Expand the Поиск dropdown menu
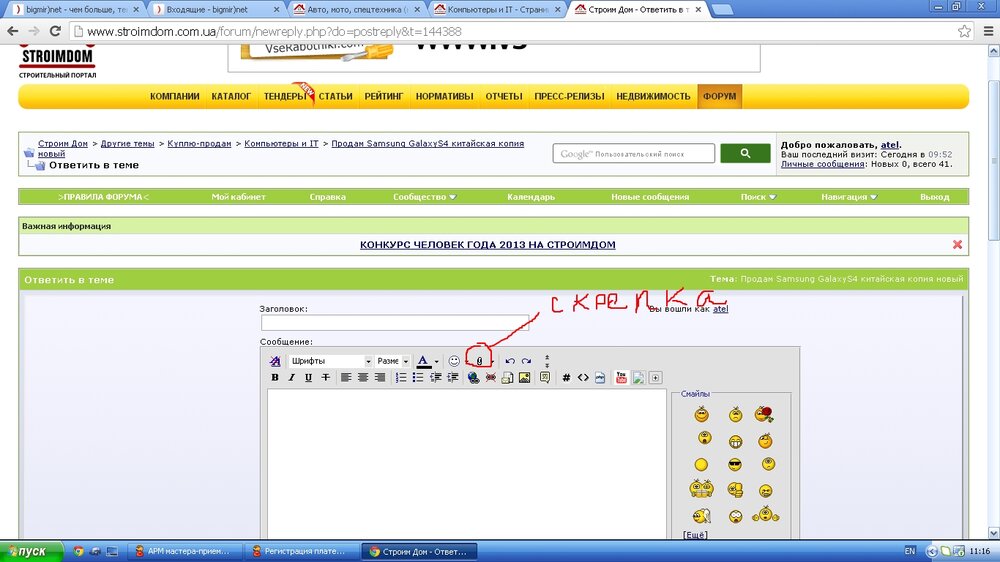 [x=758, y=196]
